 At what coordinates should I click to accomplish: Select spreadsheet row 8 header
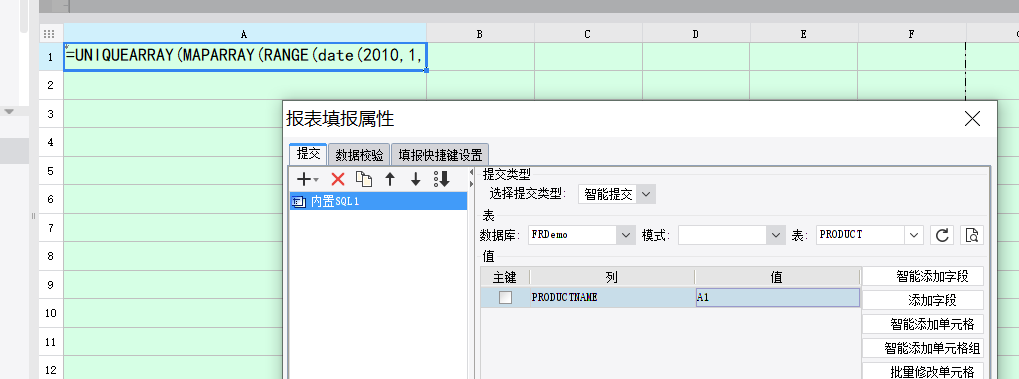[51, 256]
